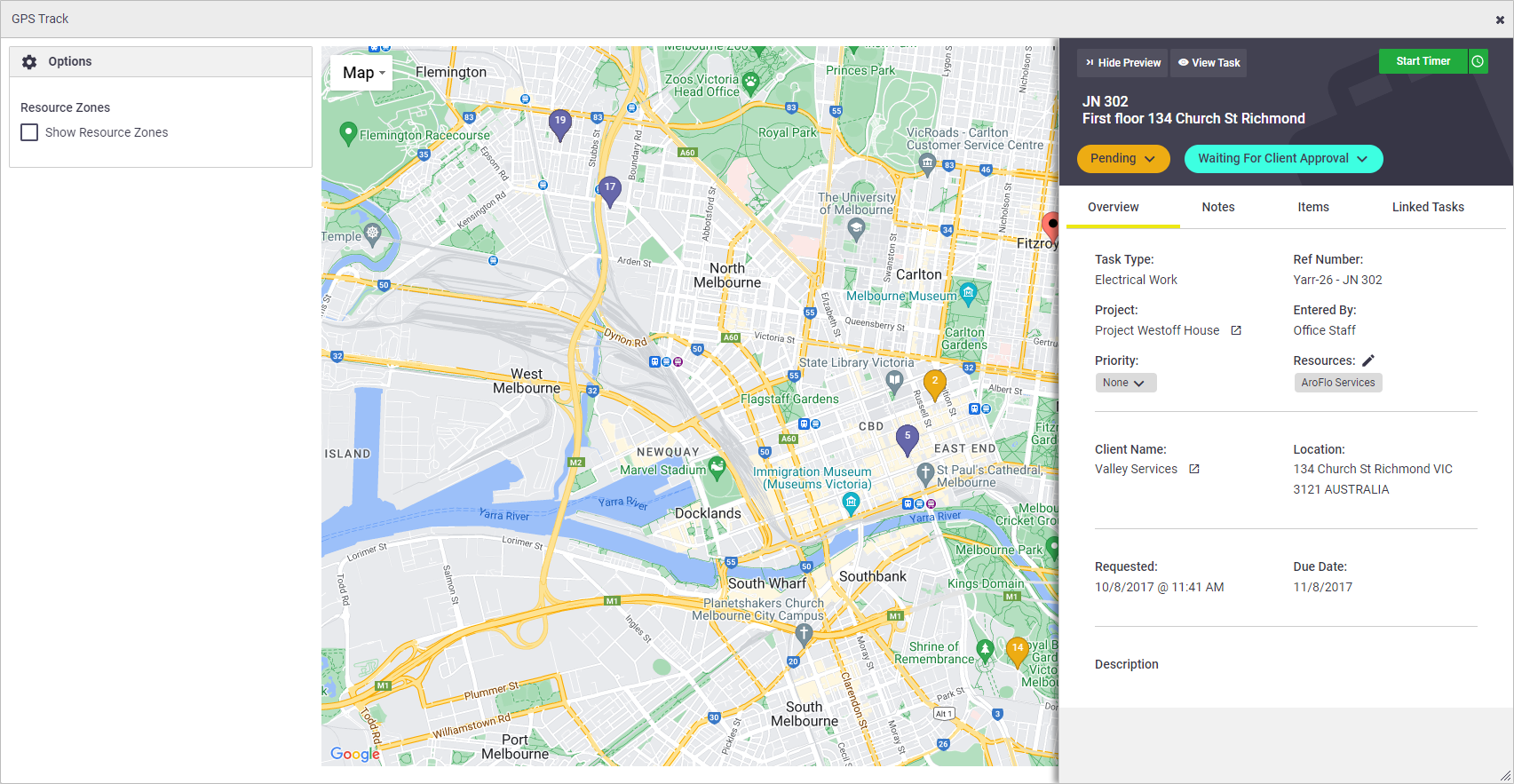Click the purple map marker numbered 19

[559, 125]
